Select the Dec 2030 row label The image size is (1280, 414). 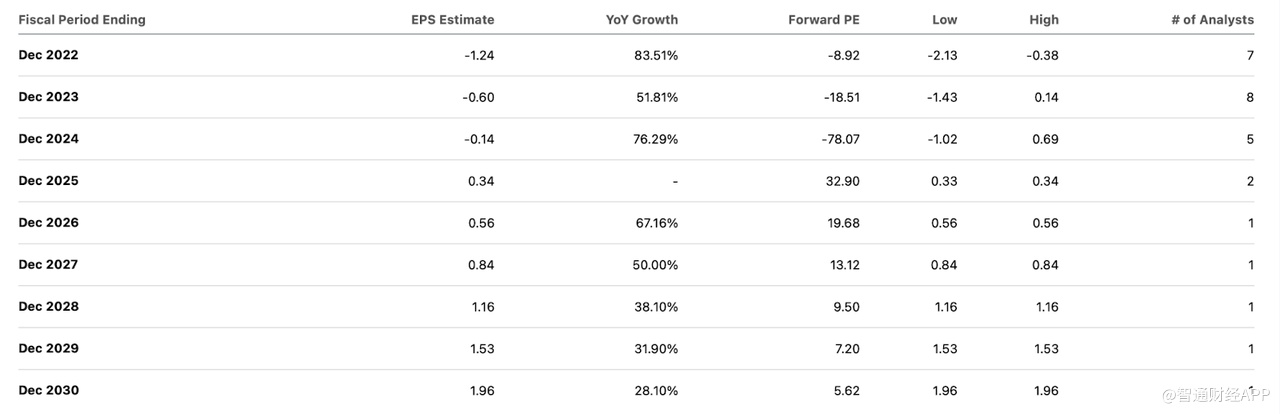pyautogui.click(x=48, y=391)
